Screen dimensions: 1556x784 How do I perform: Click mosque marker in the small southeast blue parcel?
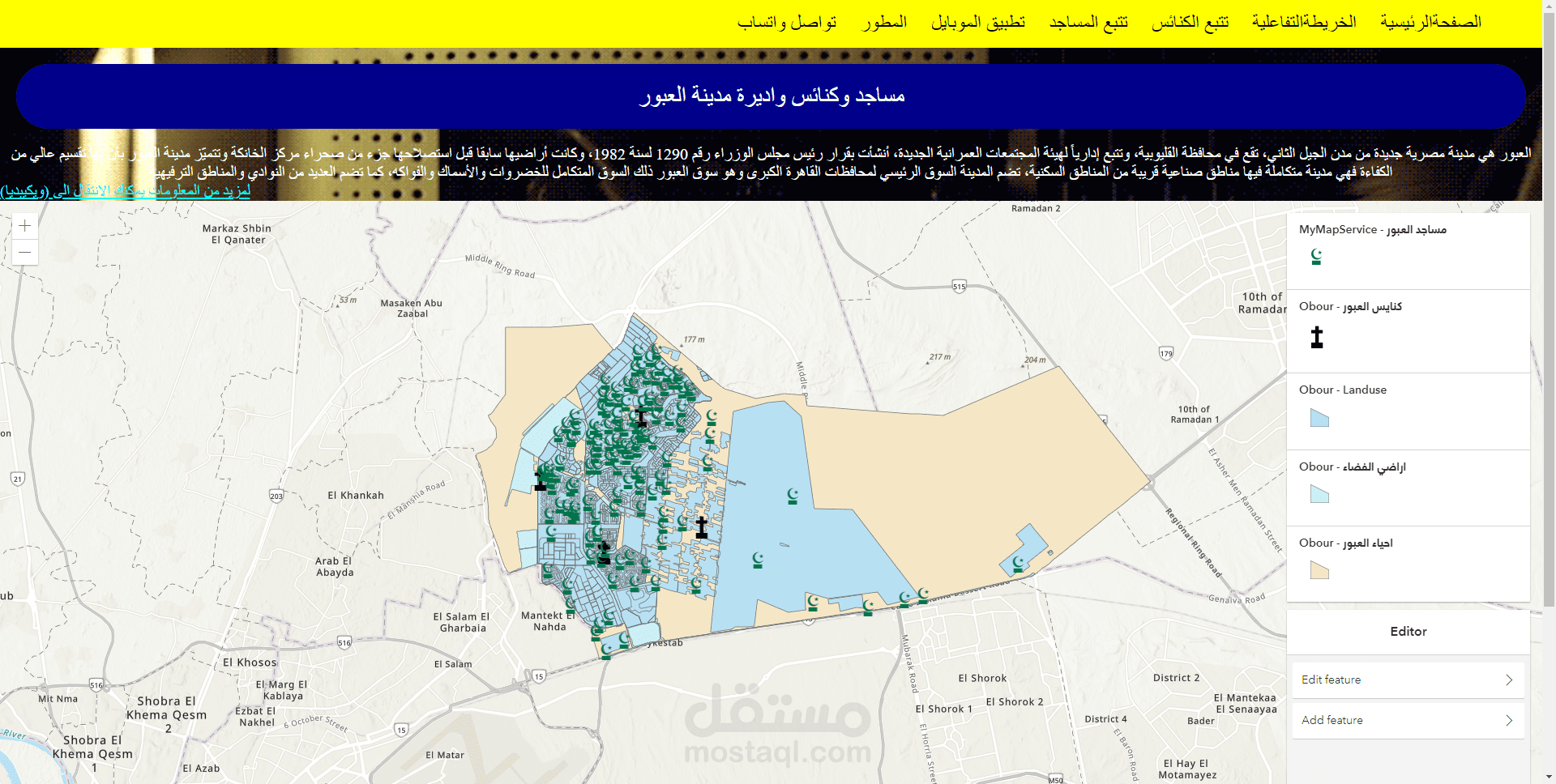[x=1018, y=564]
